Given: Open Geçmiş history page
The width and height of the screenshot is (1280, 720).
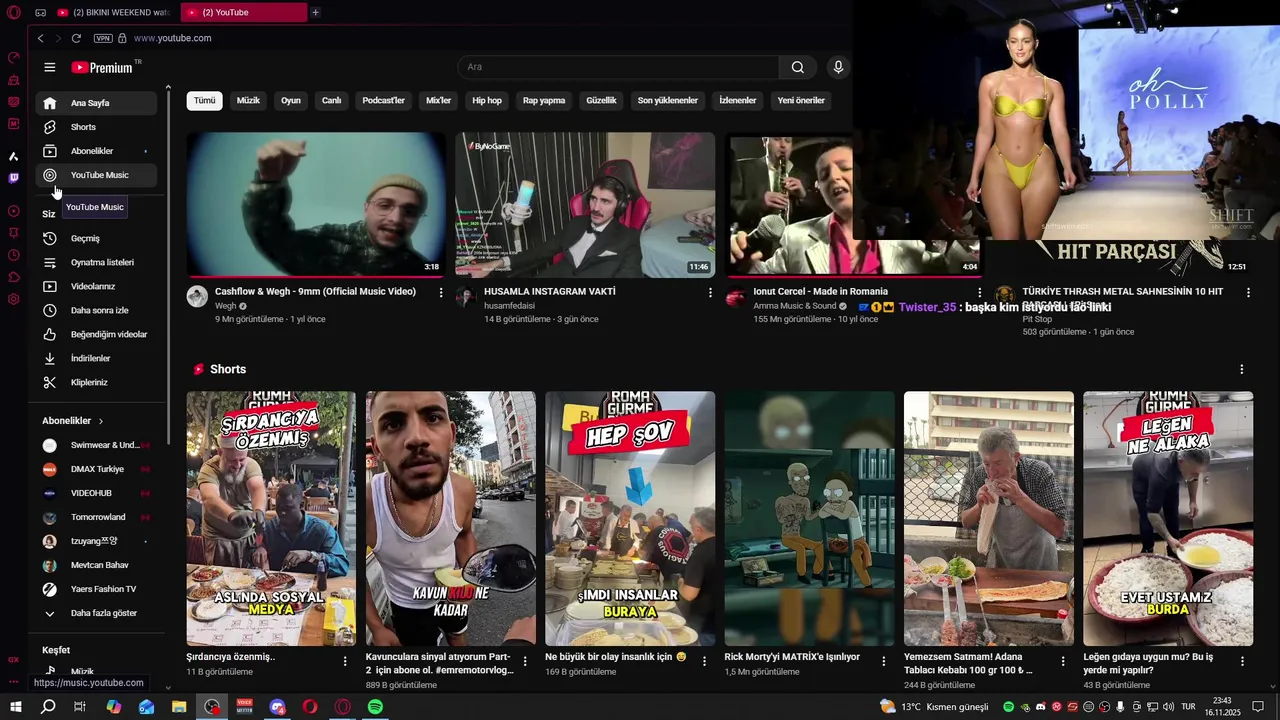Looking at the screenshot, I should pyautogui.click(x=97, y=239).
